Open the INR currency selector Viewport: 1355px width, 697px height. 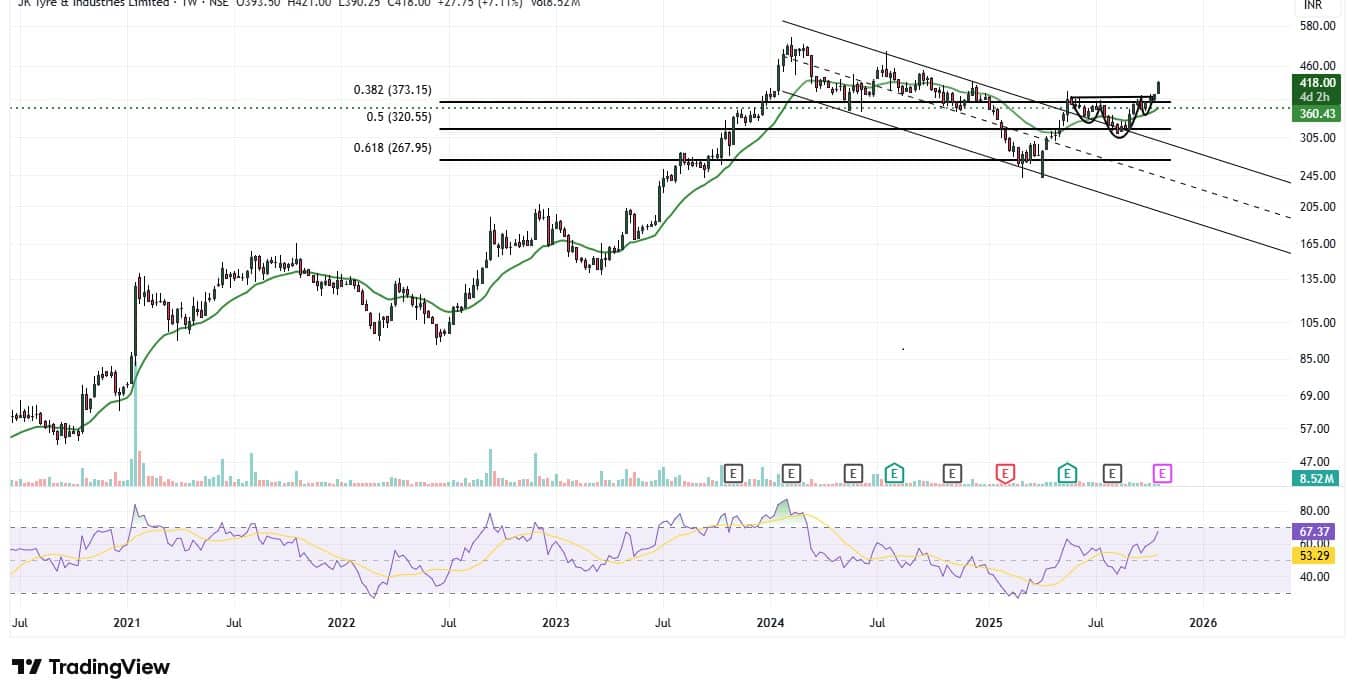tap(1313, 5)
